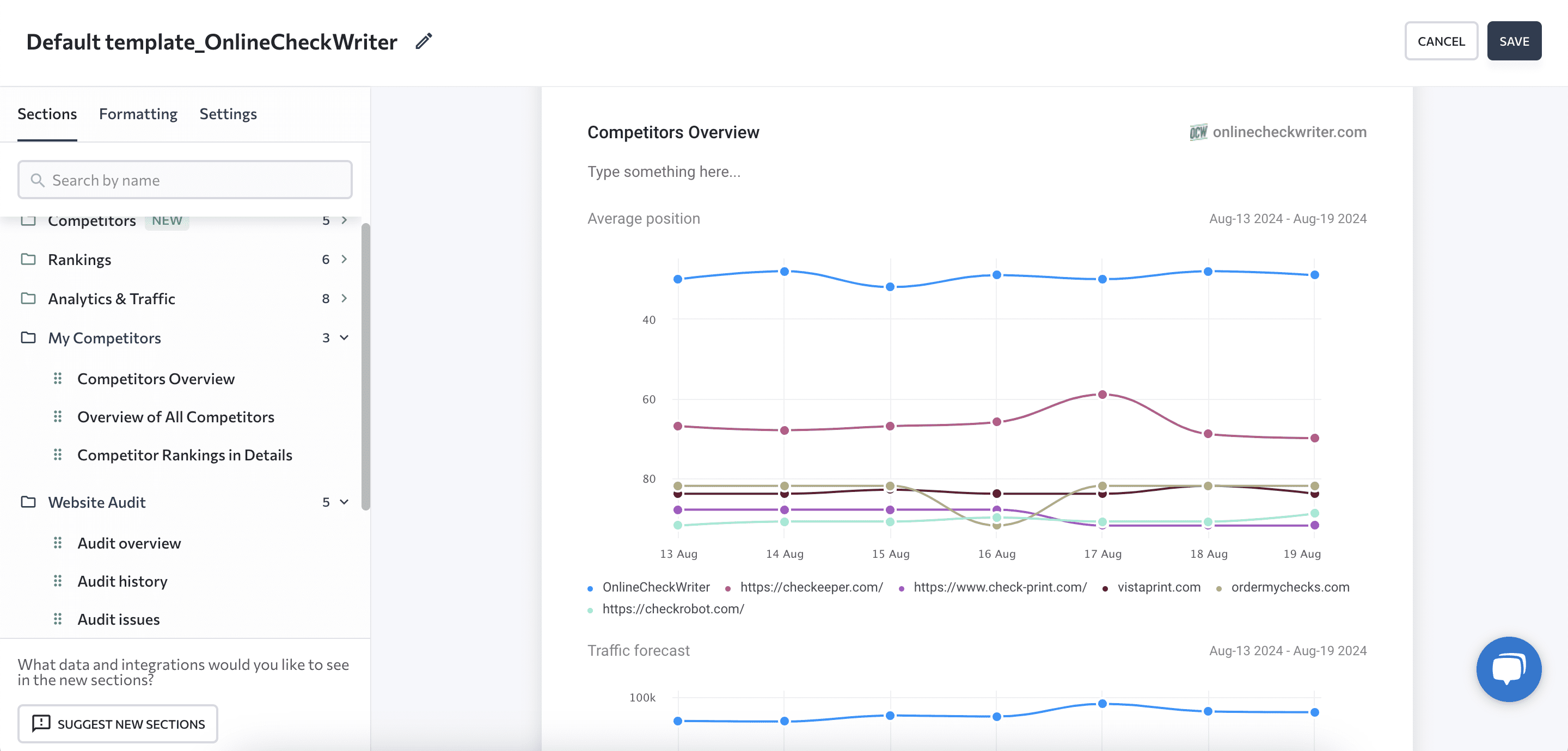This screenshot has height=751, width=1568.
Task: Collapse the My Competitors section chevron
Action: [x=344, y=337]
